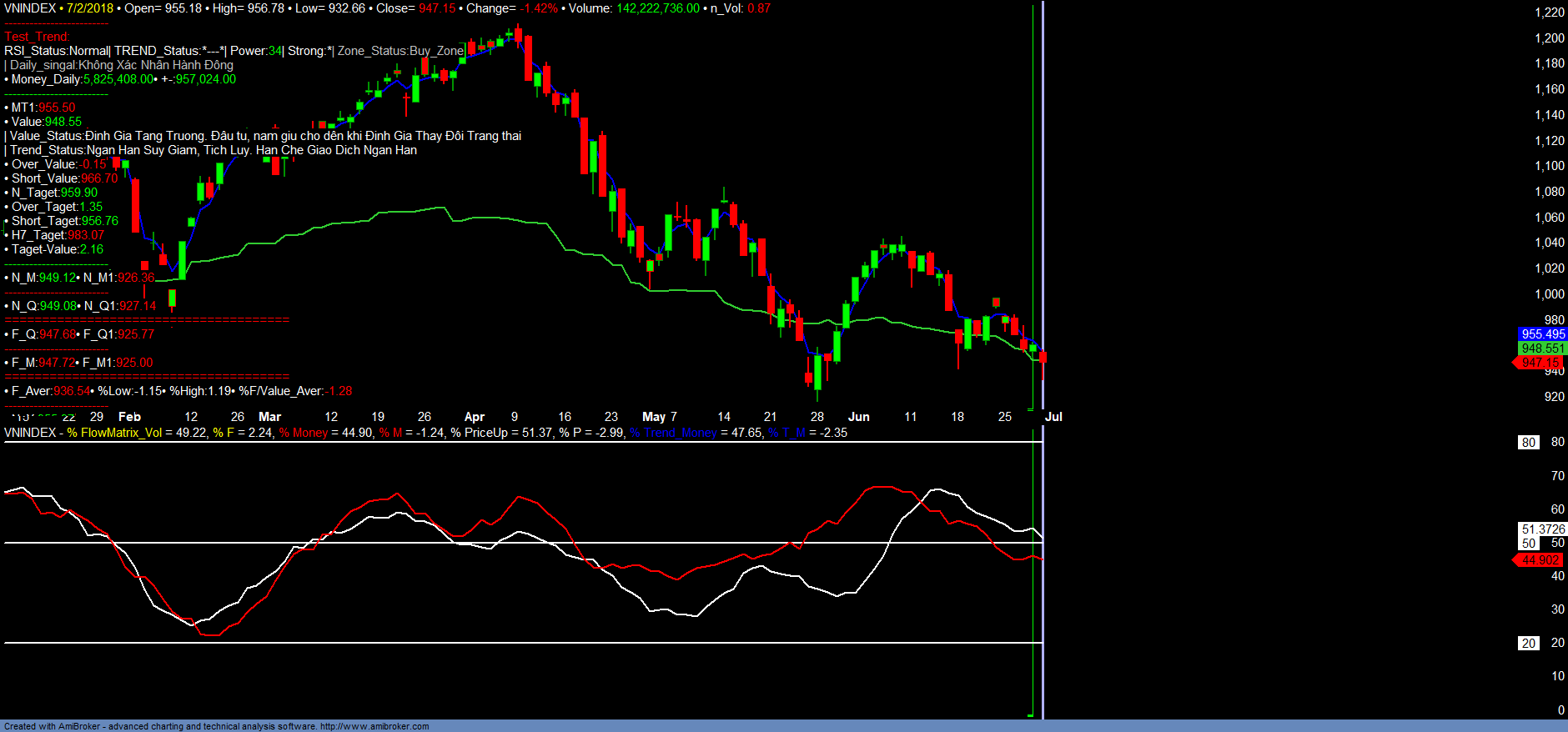Screen dimensions: 1568x732
Task: Click the 1,200 tick on price axis
Action: pos(1549,38)
